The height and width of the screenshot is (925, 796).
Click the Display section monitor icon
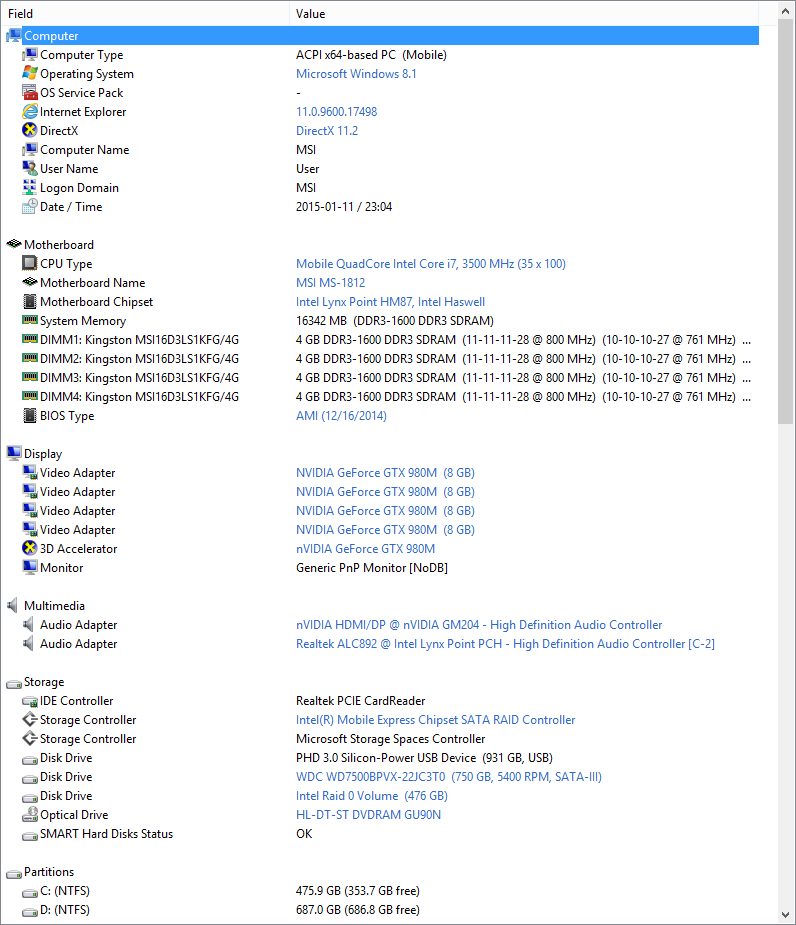coord(14,452)
